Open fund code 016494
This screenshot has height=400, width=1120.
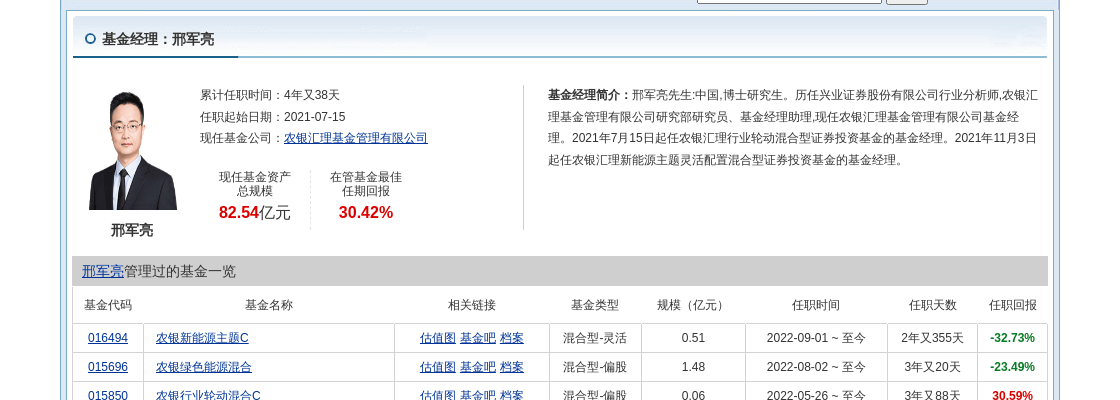108,338
